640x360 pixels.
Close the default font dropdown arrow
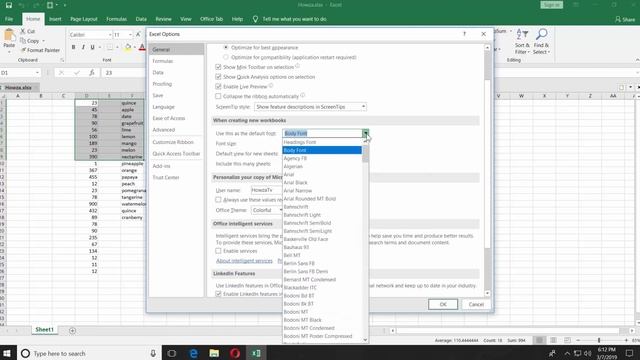[x=365, y=133]
